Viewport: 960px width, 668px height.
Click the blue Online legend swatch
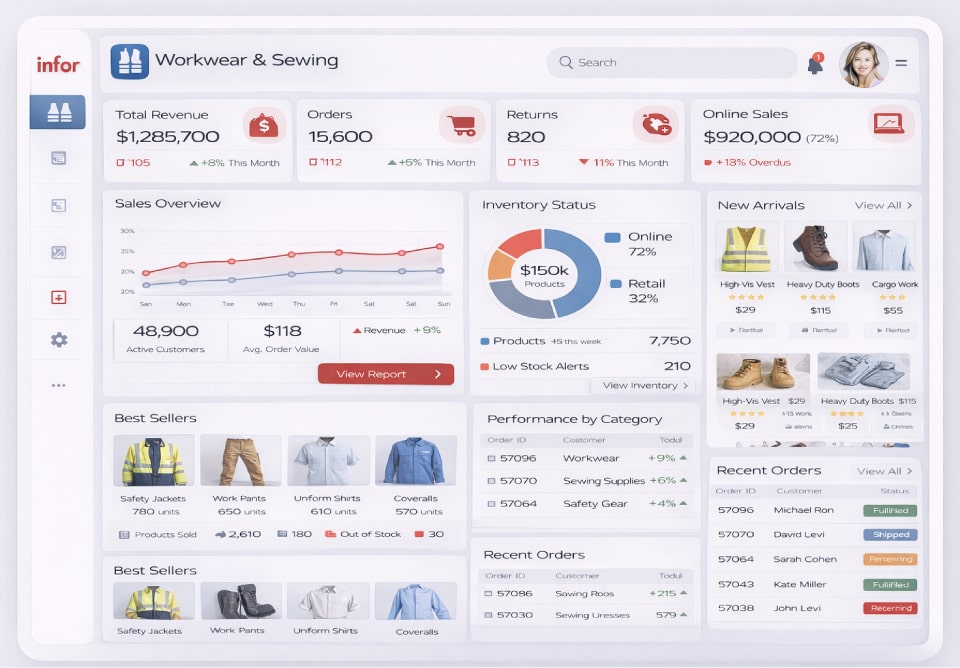(613, 237)
